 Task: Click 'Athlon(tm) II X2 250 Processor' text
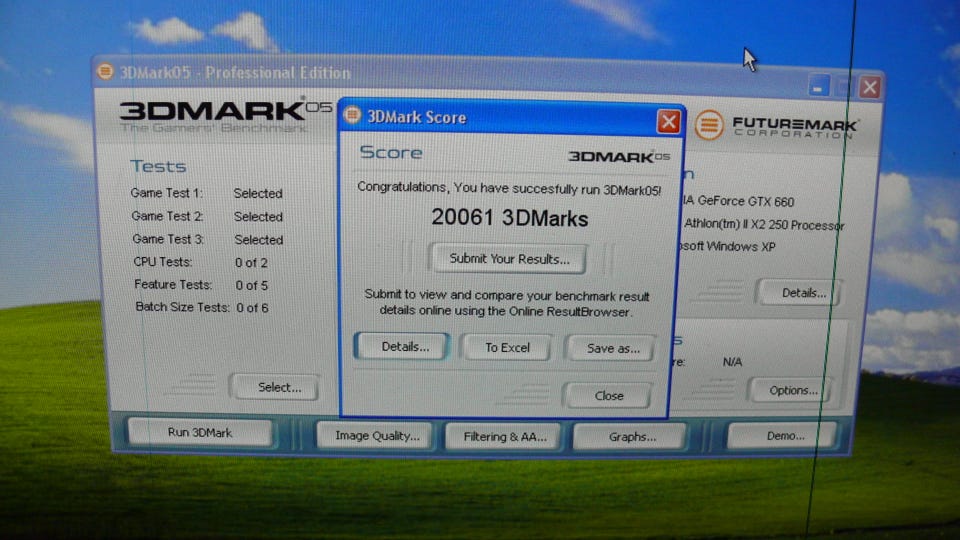point(763,224)
